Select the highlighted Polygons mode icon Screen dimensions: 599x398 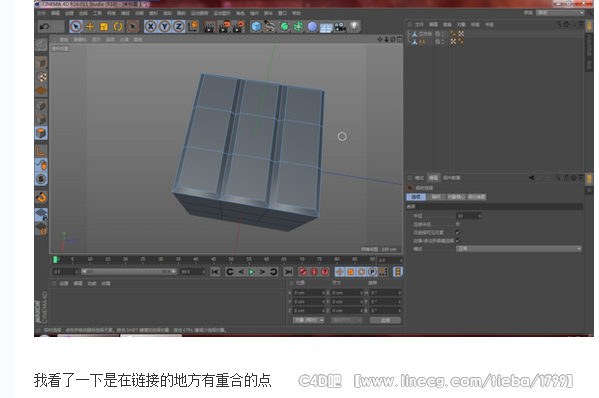41,133
